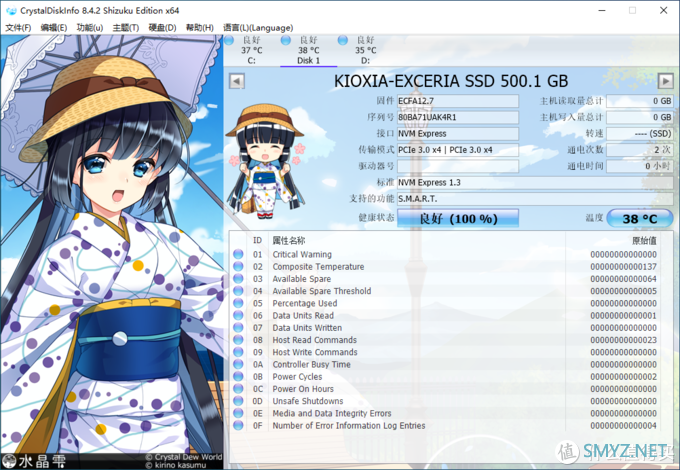Click the blue status orb above D:

[x=343, y=40]
